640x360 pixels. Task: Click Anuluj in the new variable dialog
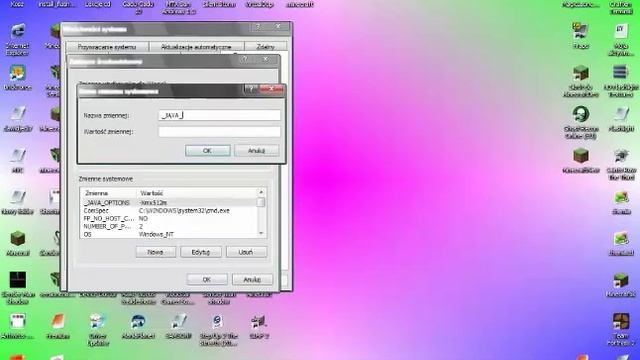(x=257, y=151)
